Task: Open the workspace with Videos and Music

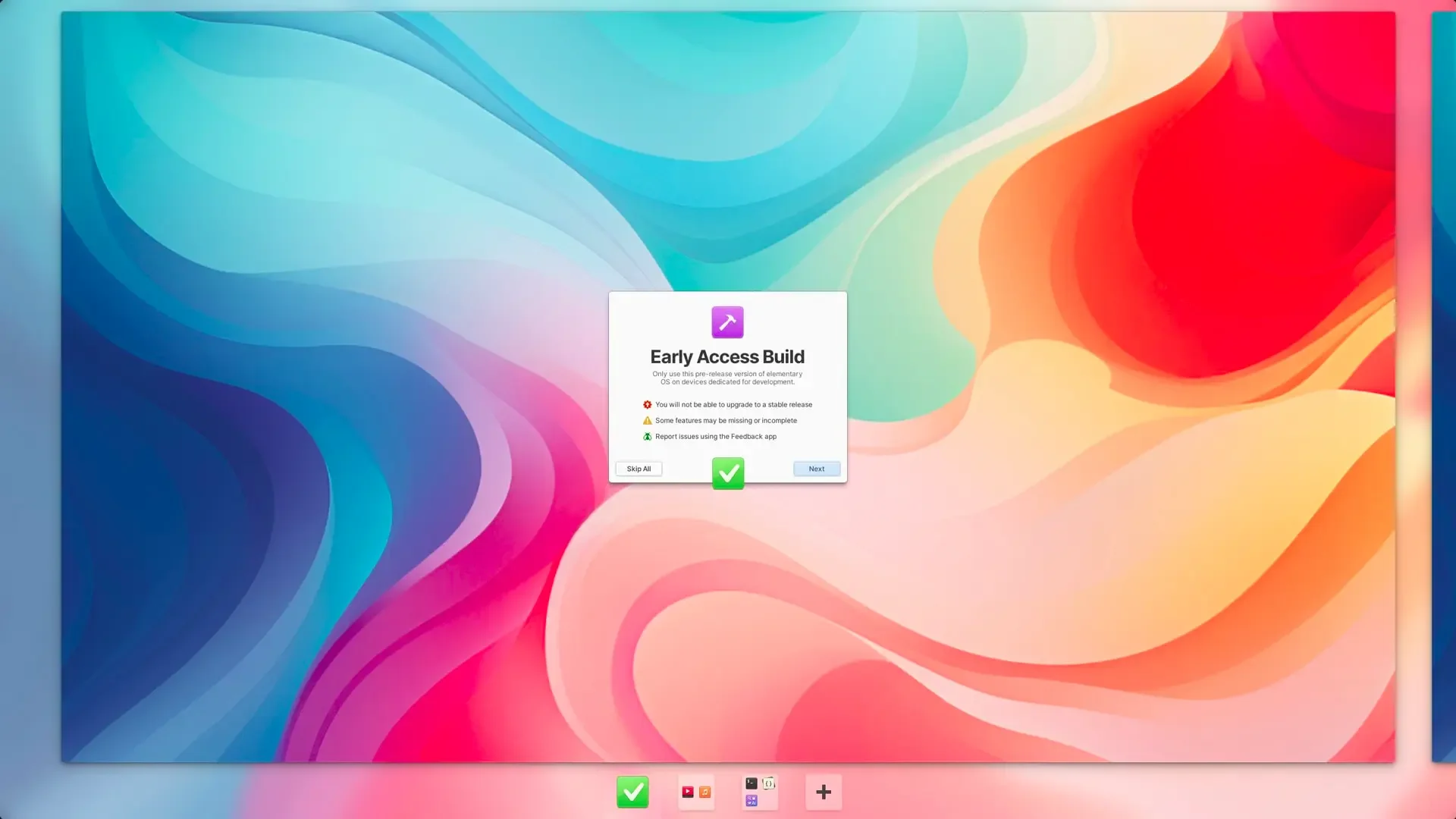Action: click(x=696, y=792)
